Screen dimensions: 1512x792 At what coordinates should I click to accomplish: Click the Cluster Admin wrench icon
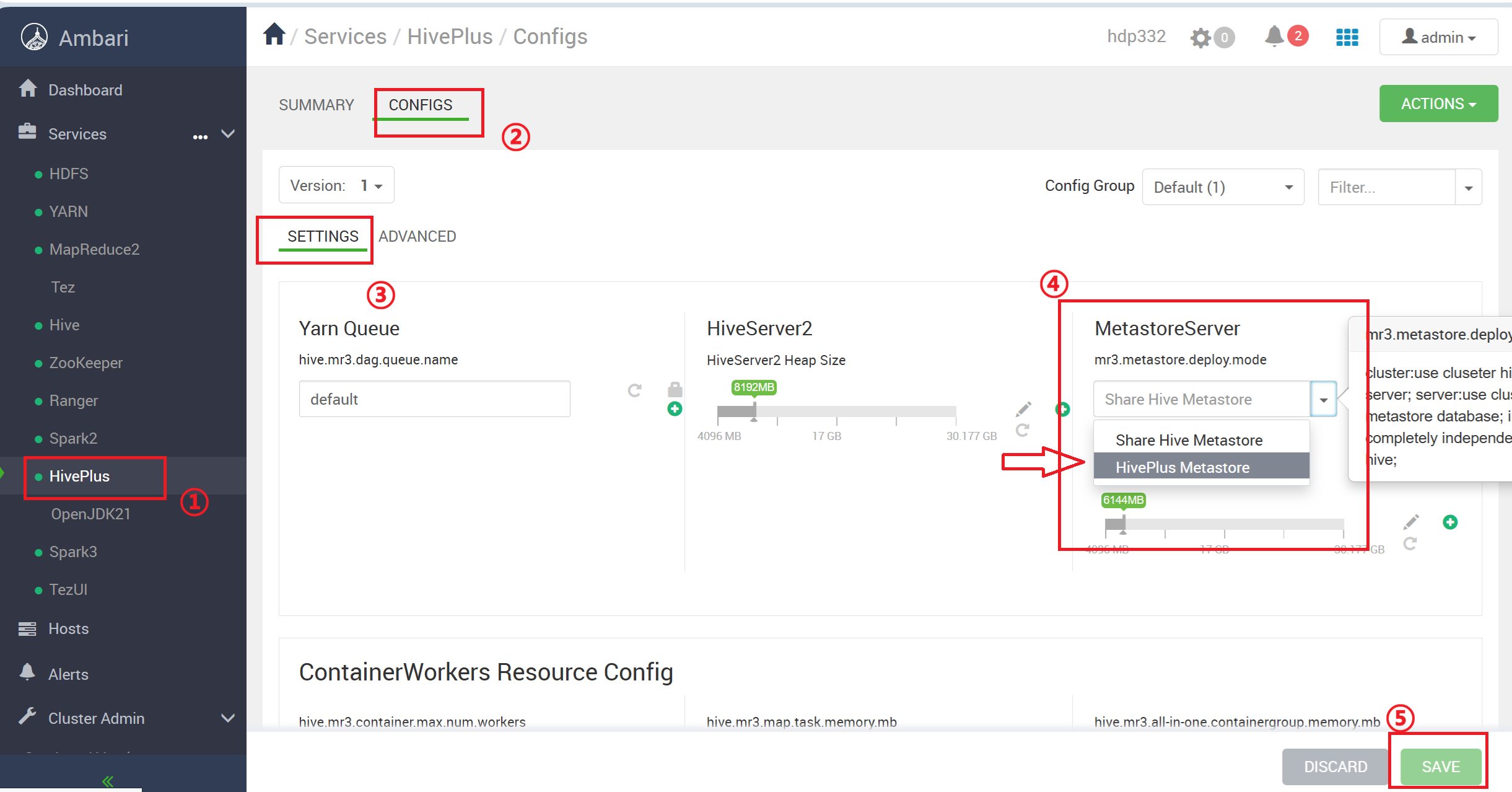point(27,716)
